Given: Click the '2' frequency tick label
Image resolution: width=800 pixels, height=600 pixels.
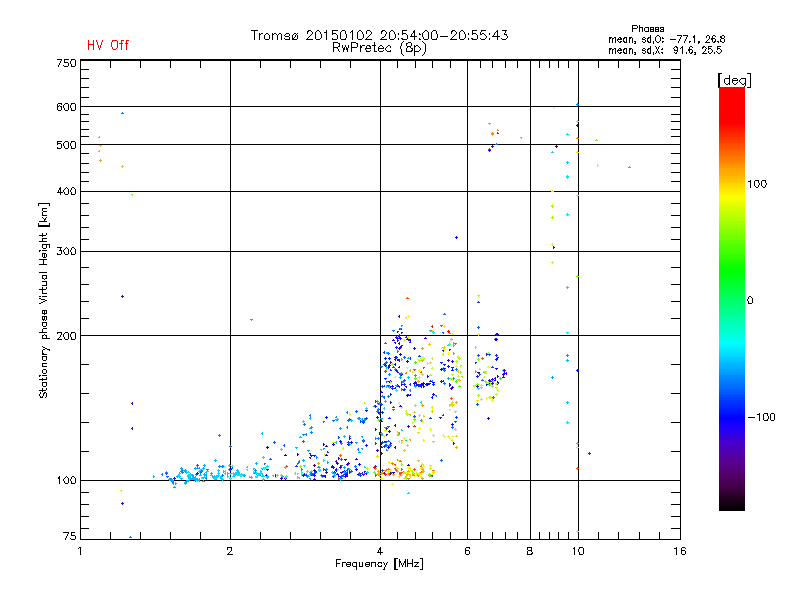Looking at the screenshot, I should click(x=230, y=551).
